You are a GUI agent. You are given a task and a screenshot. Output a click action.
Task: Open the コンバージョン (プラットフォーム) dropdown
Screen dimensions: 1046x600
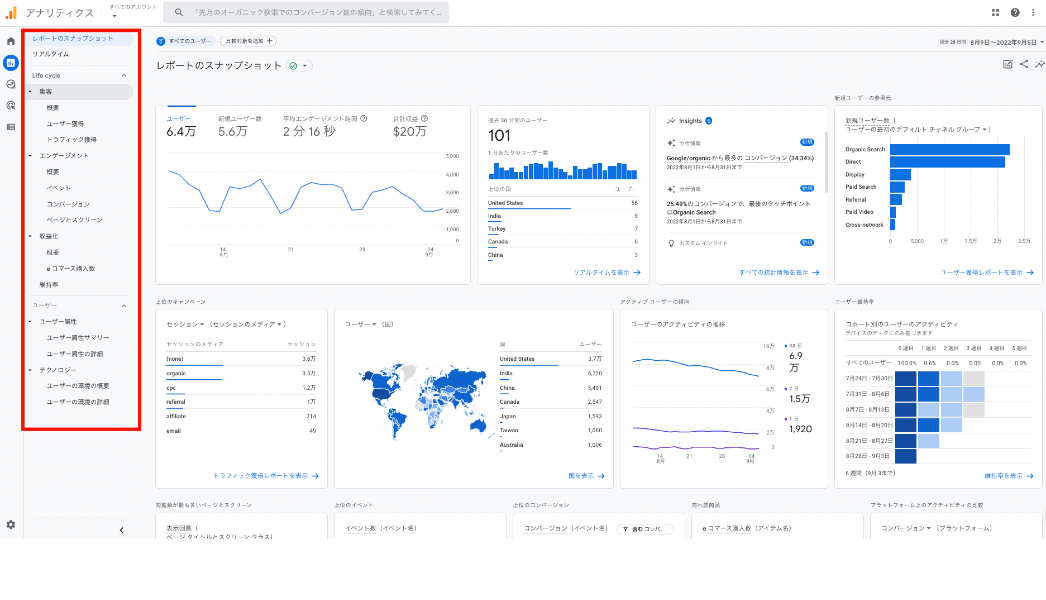click(x=908, y=528)
